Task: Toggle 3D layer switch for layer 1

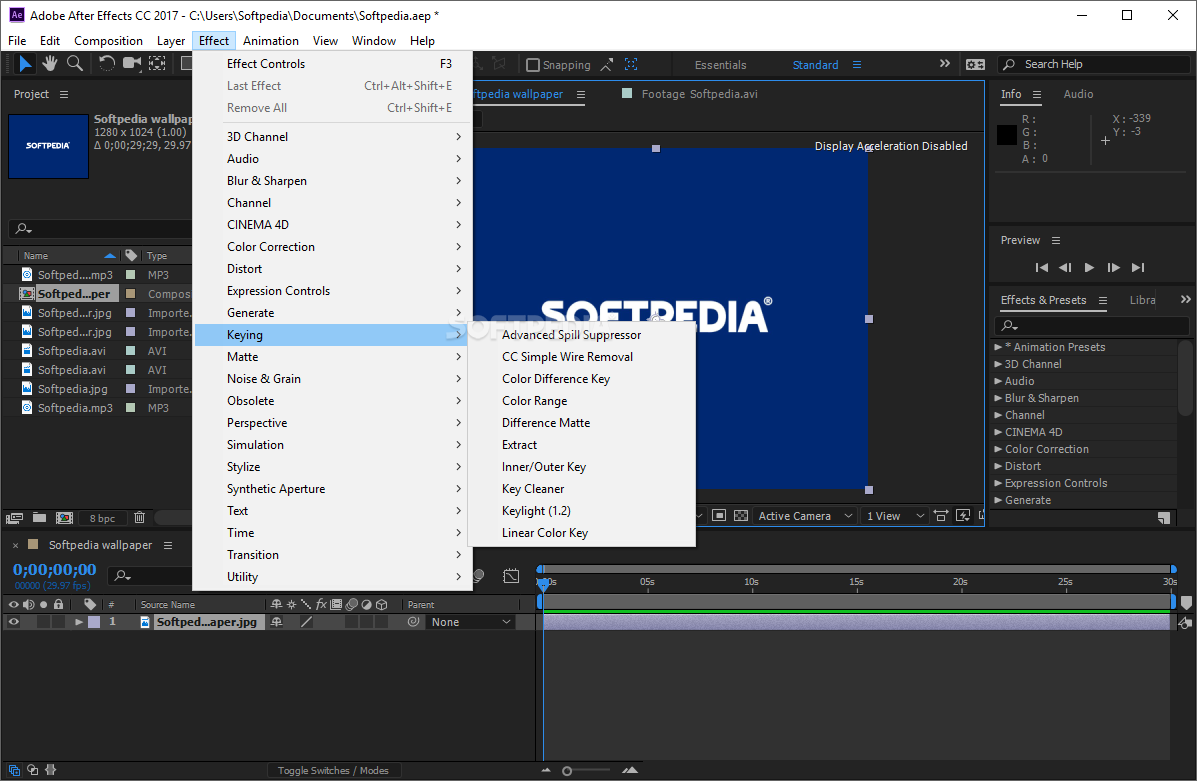Action: [382, 622]
